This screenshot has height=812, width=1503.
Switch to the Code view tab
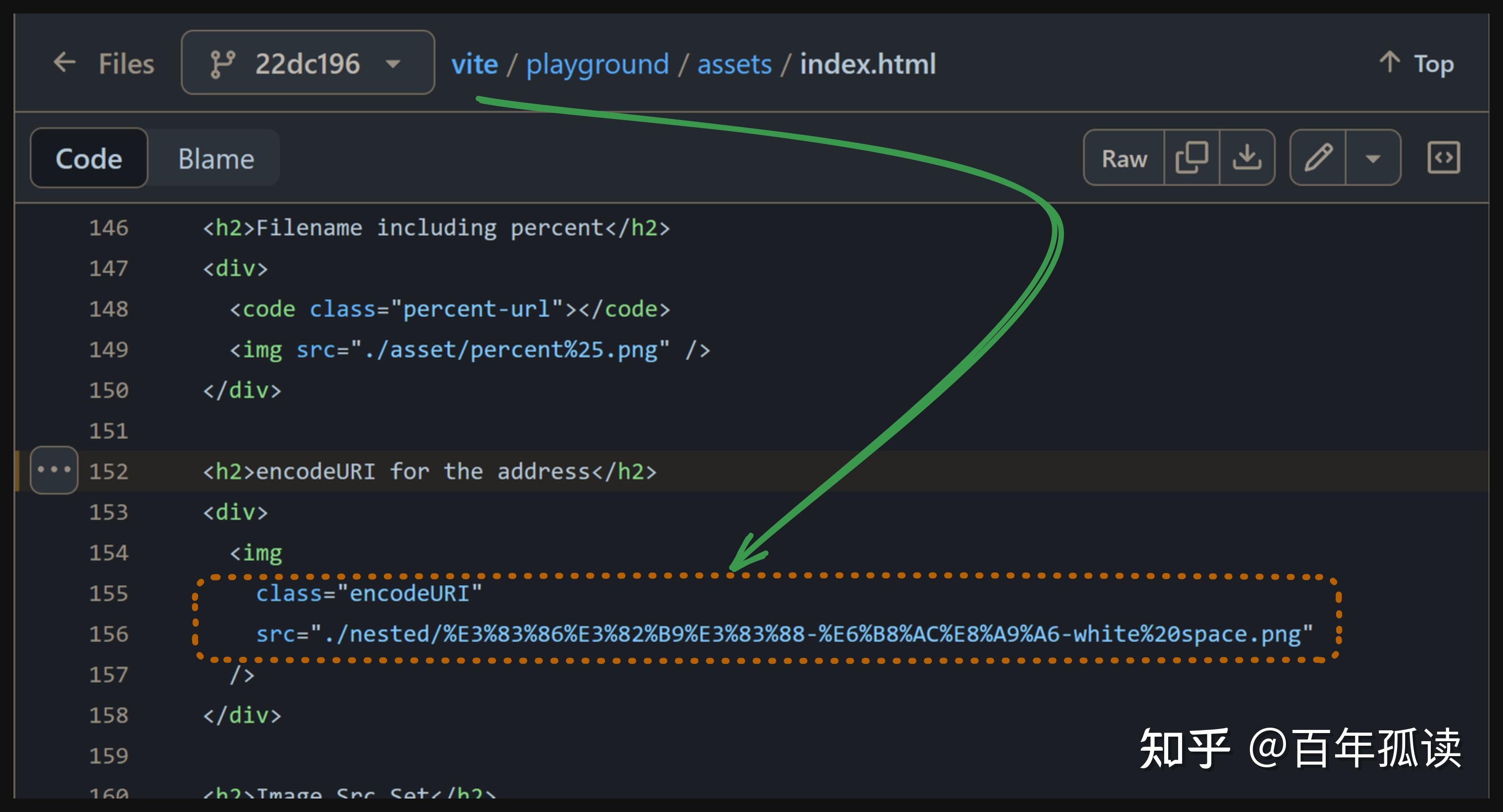click(89, 159)
